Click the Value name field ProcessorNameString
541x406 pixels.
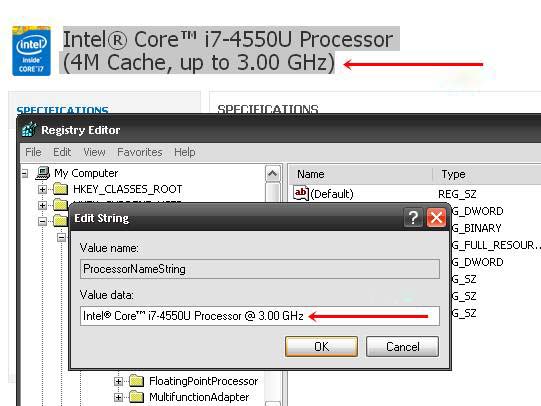(x=260, y=269)
